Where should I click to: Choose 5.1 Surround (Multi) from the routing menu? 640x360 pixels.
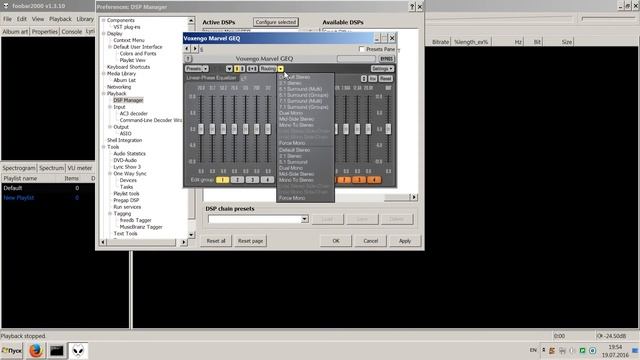tap(300, 89)
